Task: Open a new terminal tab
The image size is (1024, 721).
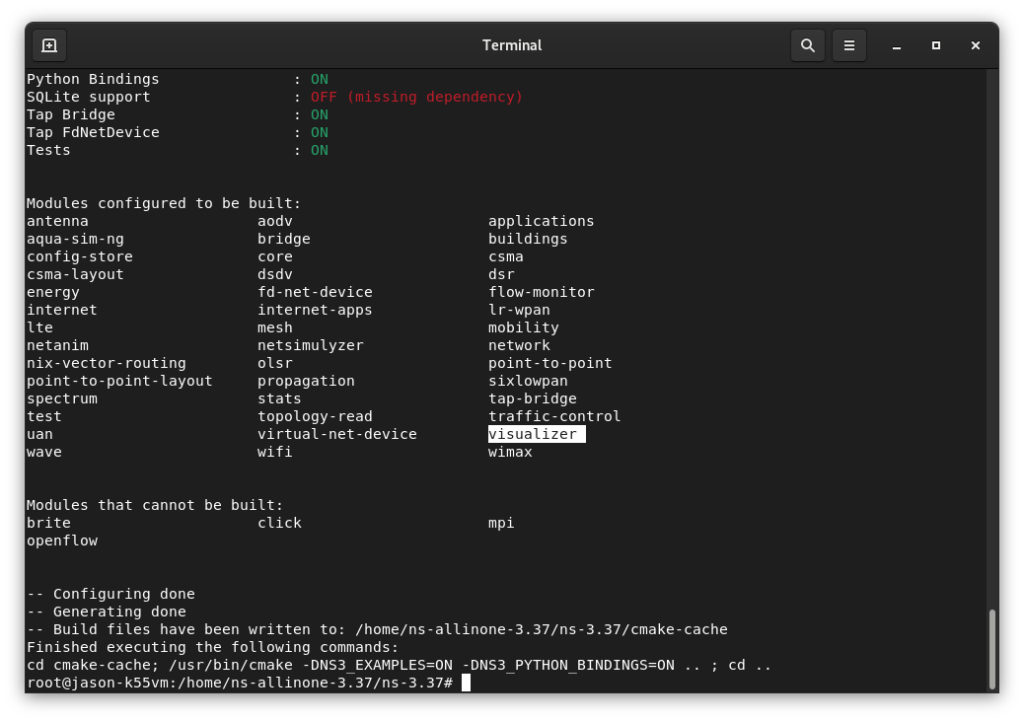Action: [x=49, y=45]
